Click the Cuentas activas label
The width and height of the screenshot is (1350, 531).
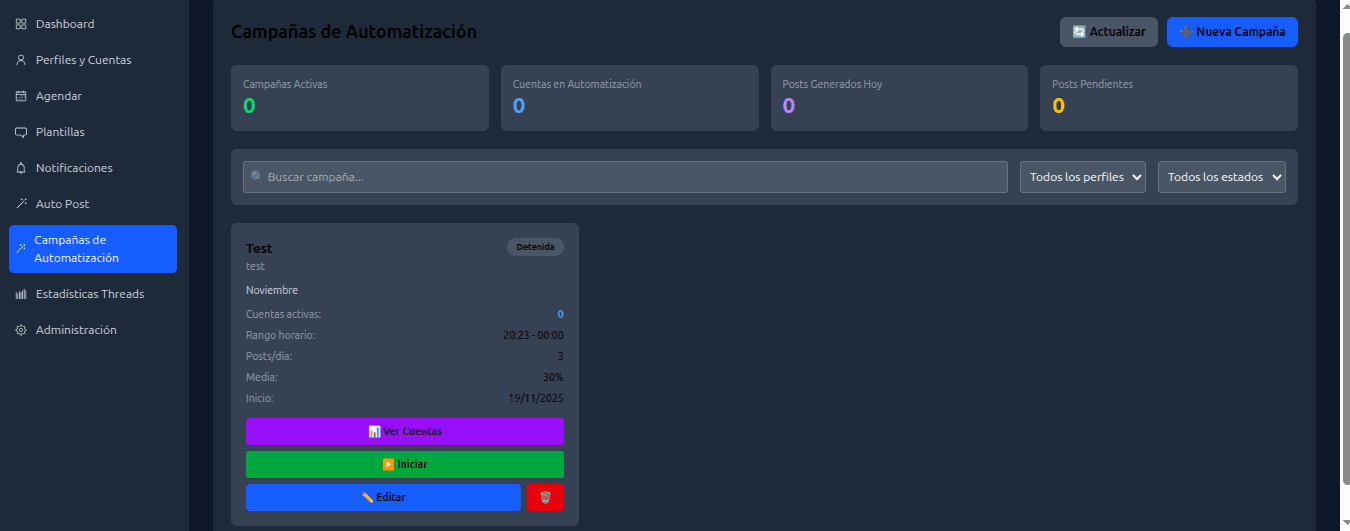coord(284,314)
